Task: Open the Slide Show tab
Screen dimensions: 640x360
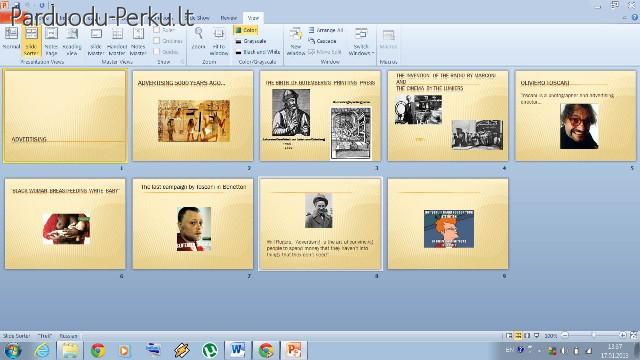Action: coord(198,18)
